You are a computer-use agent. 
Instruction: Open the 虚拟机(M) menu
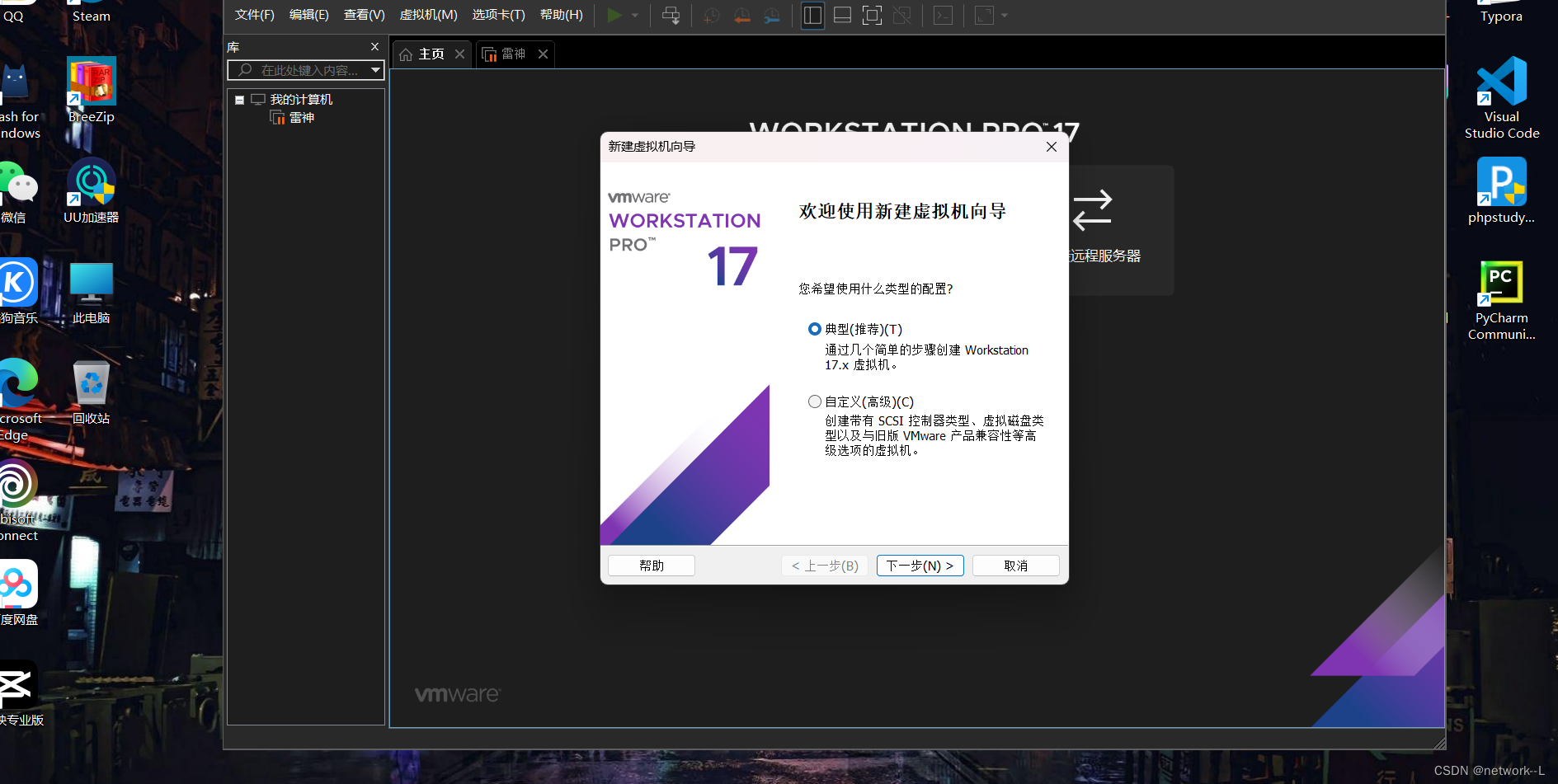(428, 15)
